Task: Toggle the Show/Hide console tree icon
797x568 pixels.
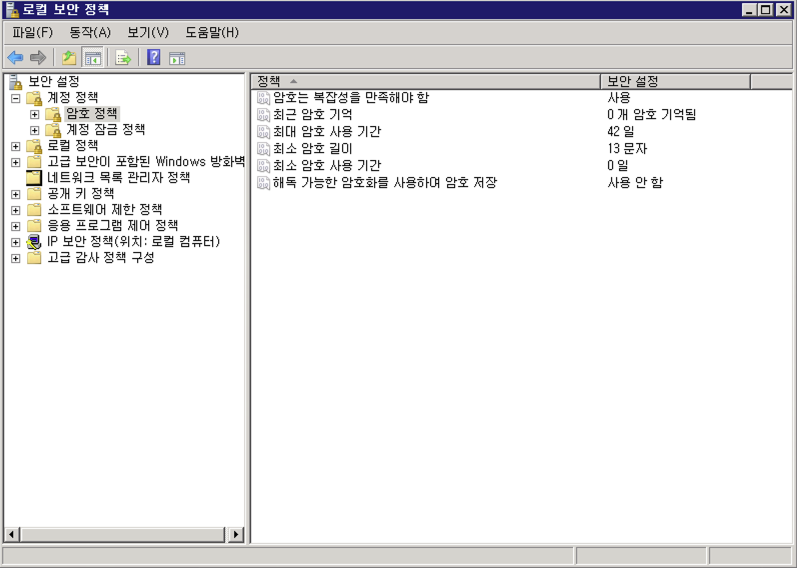Action: 93,58
